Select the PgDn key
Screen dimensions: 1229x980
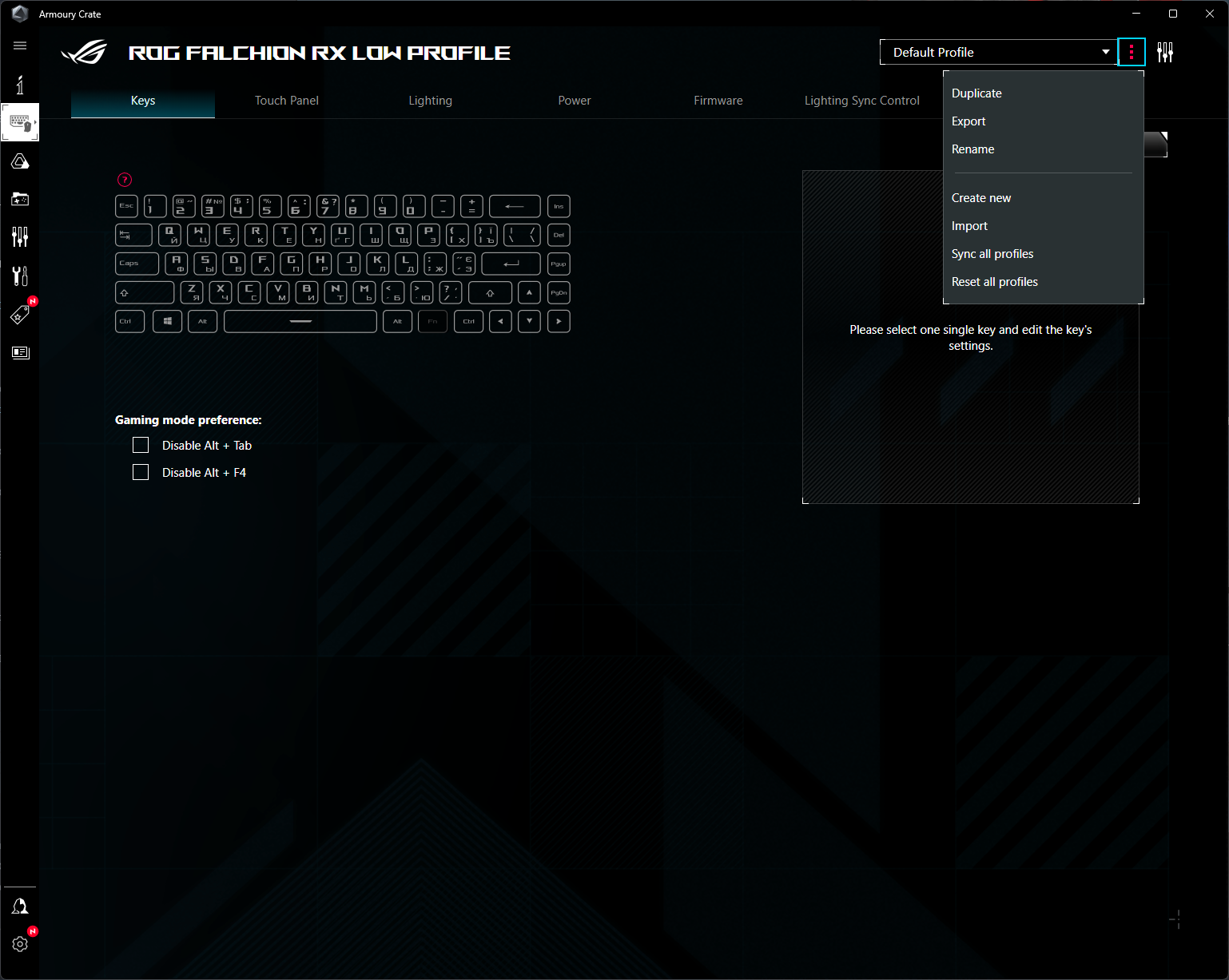(559, 292)
